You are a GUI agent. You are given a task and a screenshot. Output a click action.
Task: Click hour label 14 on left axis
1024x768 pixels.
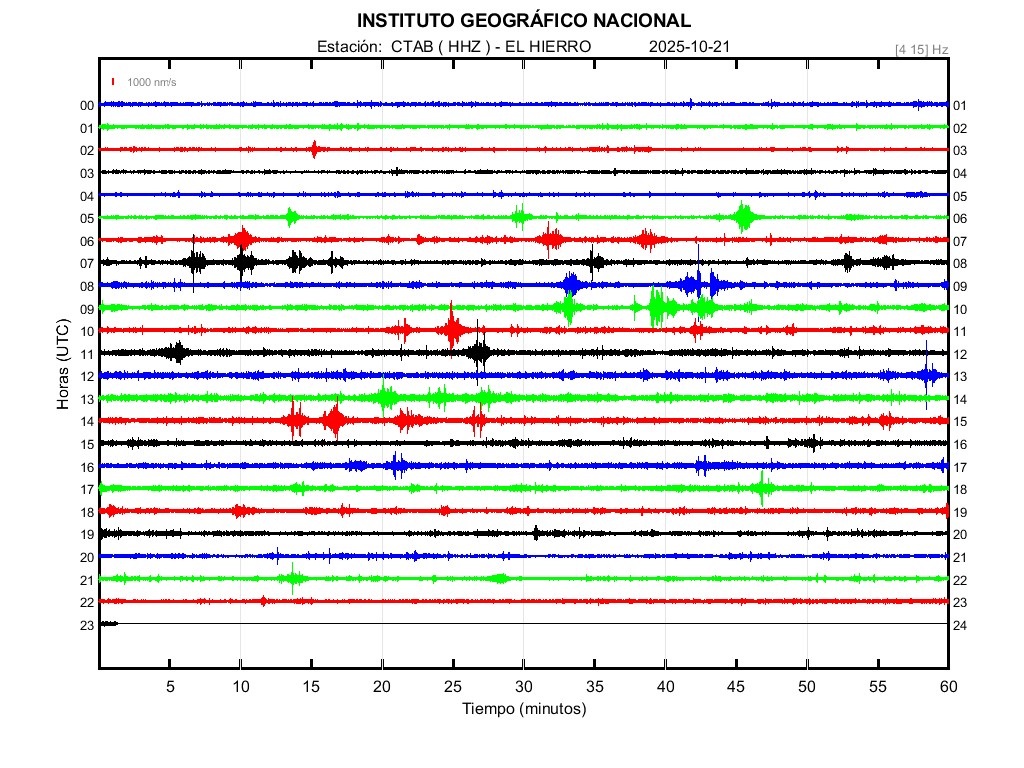pos(87,422)
